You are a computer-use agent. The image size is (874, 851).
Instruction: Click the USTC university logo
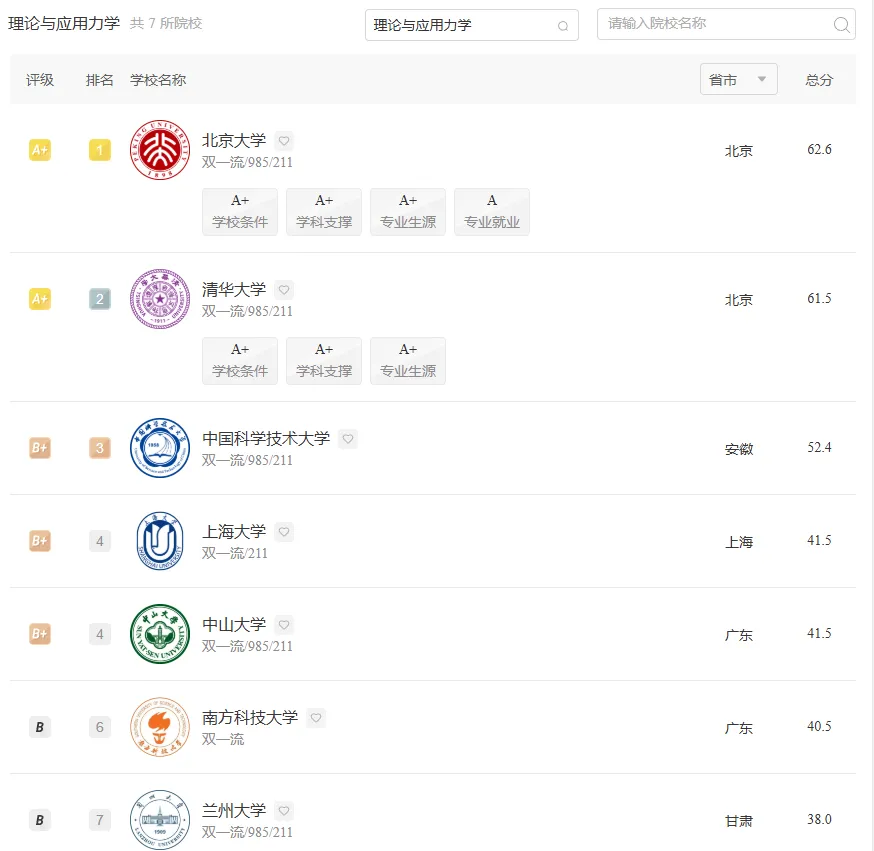(159, 448)
